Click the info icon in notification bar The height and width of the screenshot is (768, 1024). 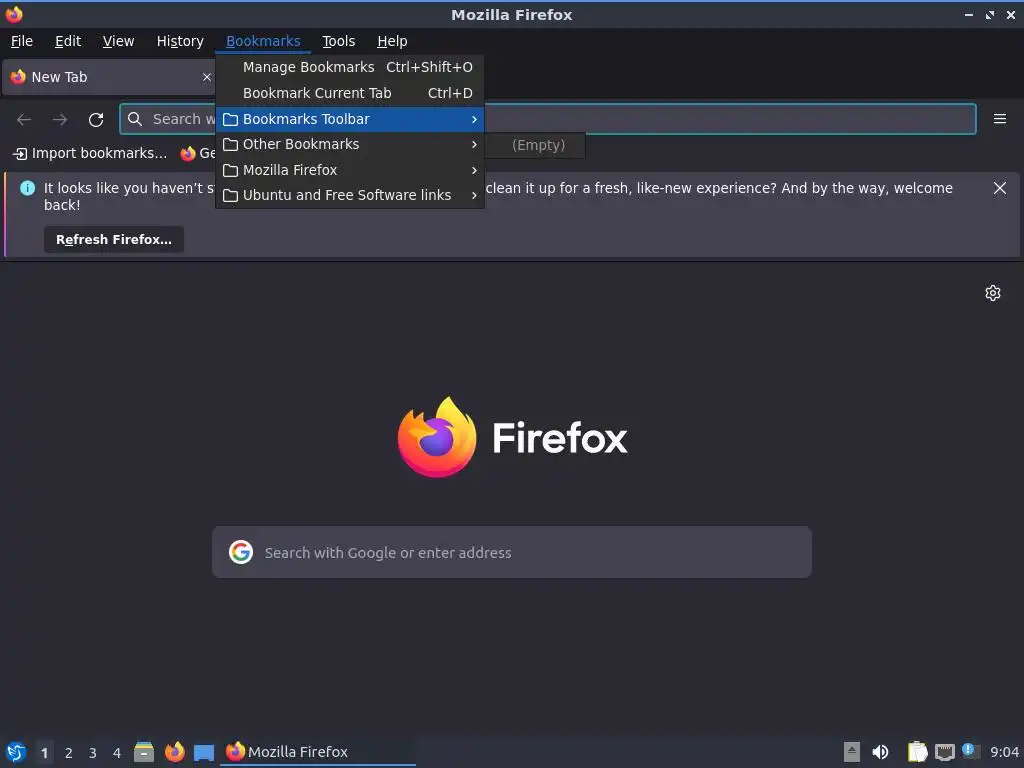27,188
